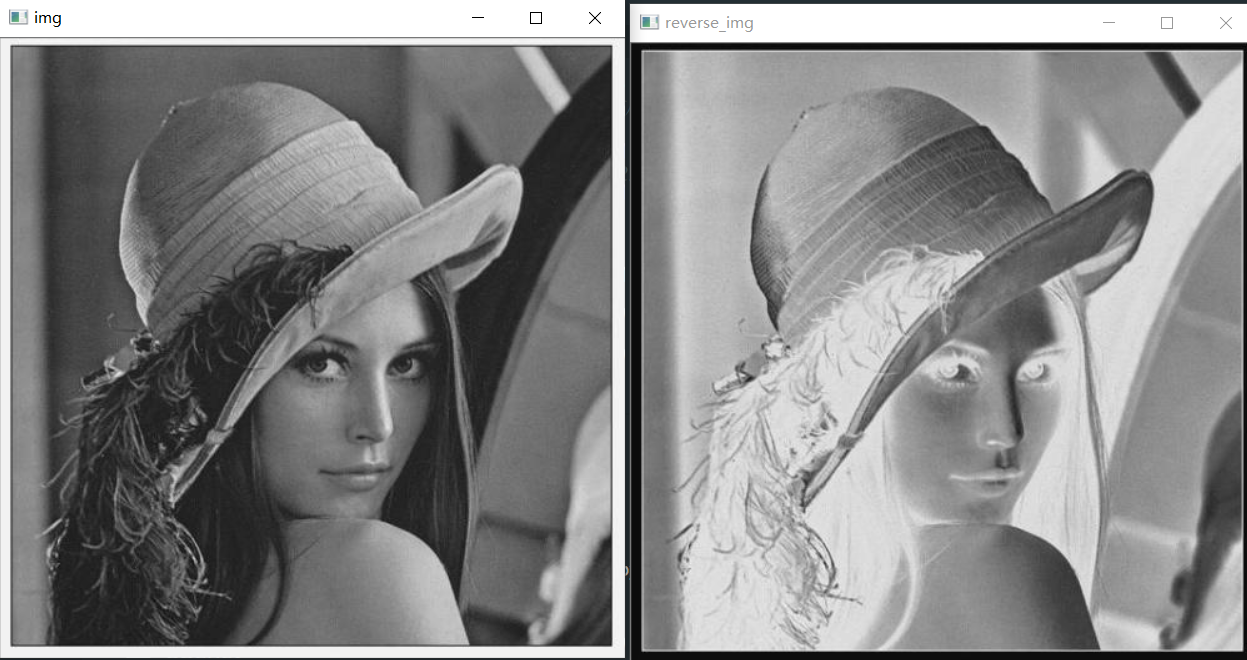Click the reverse_img window's app icon
This screenshot has height=660, width=1247.
pos(649,22)
